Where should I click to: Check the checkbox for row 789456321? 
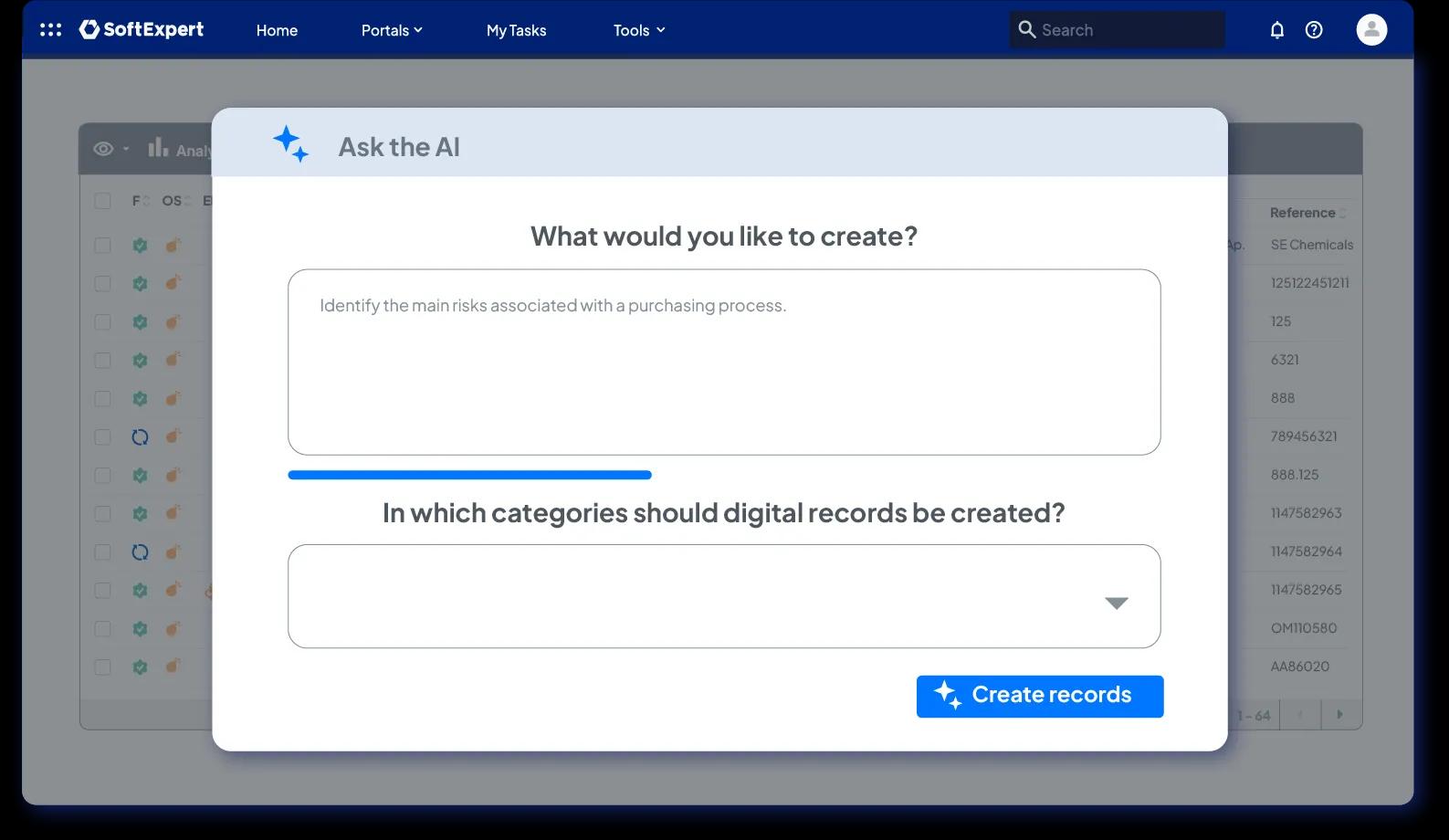[x=102, y=436]
